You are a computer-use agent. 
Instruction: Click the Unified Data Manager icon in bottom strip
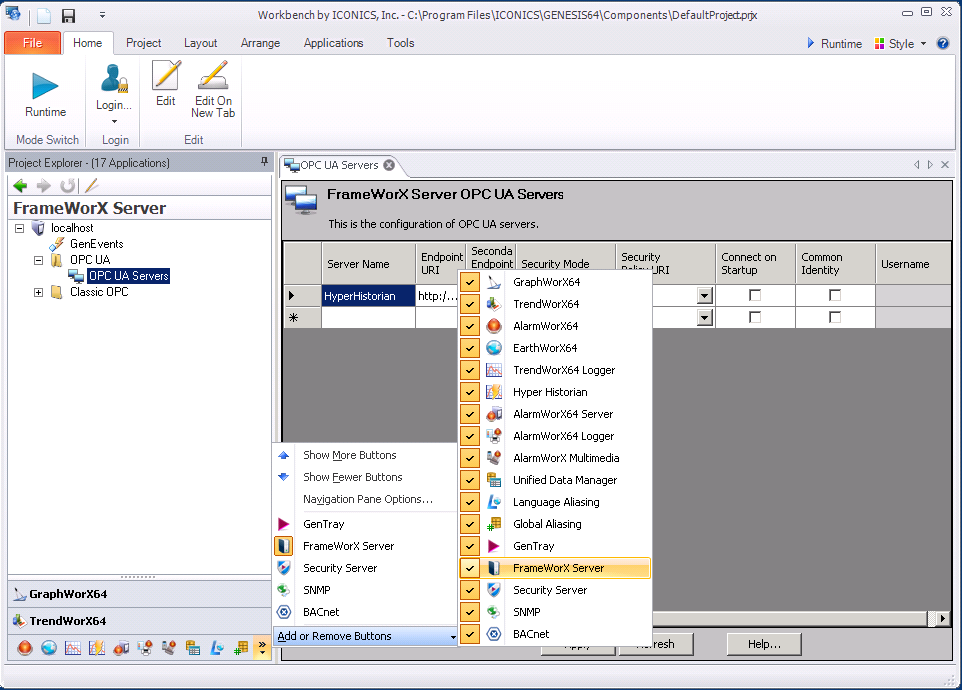point(191,648)
